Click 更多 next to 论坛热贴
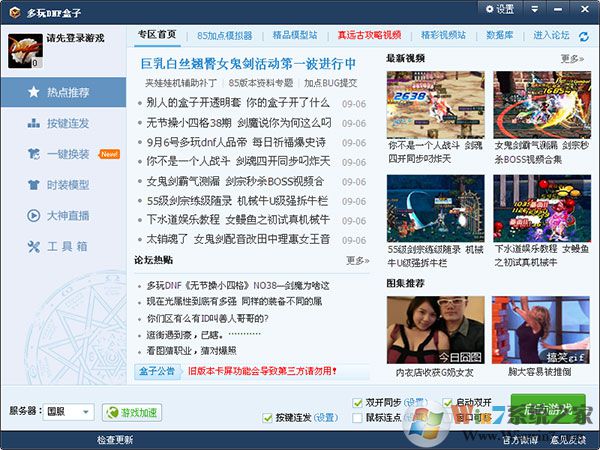The image size is (600, 450). point(357,261)
